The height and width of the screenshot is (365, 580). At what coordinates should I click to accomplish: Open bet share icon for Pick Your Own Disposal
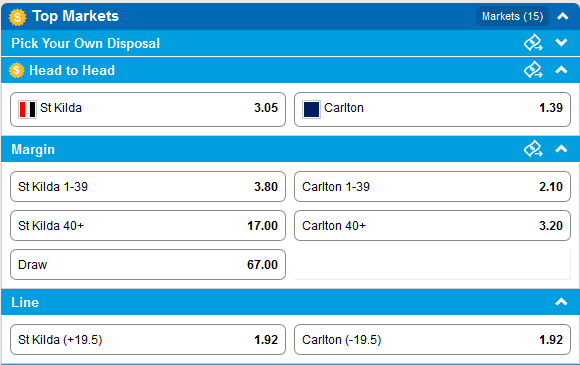tap(533, 43)
